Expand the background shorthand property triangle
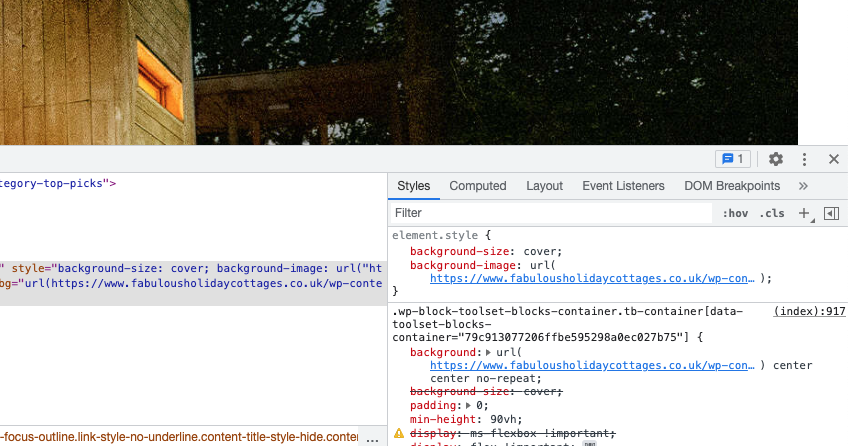 [488, 352]
